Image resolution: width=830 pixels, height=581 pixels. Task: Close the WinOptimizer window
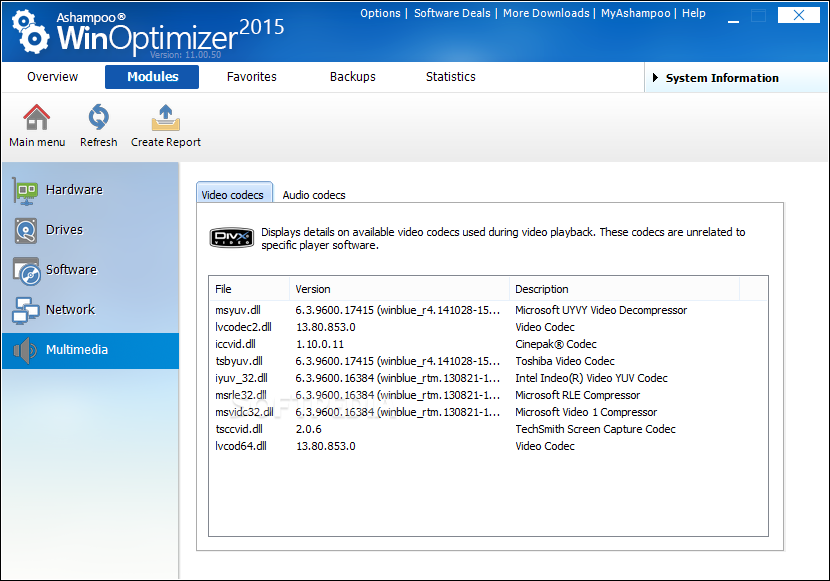[x=798, y=15]
